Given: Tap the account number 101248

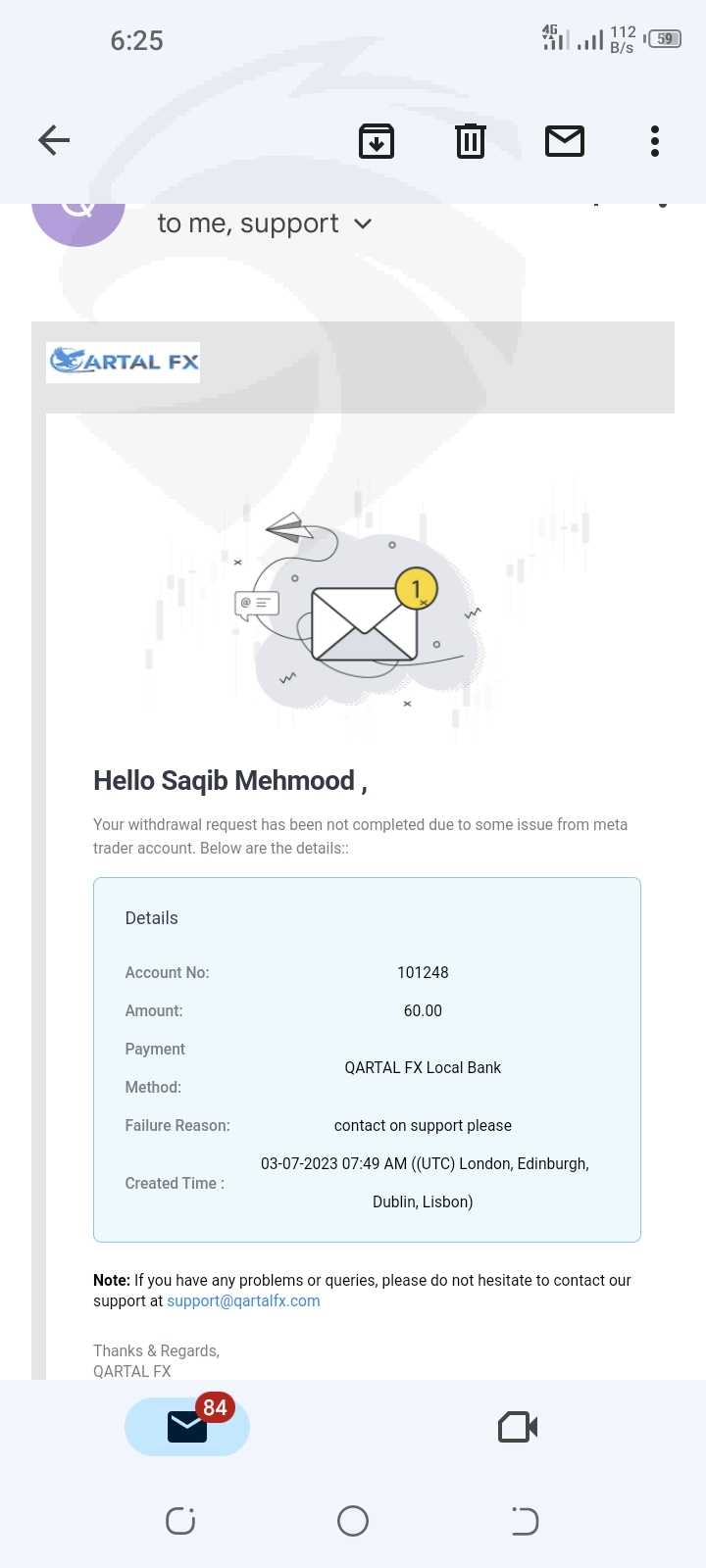Looking at the screenshot, I should (x=423, y=972).
